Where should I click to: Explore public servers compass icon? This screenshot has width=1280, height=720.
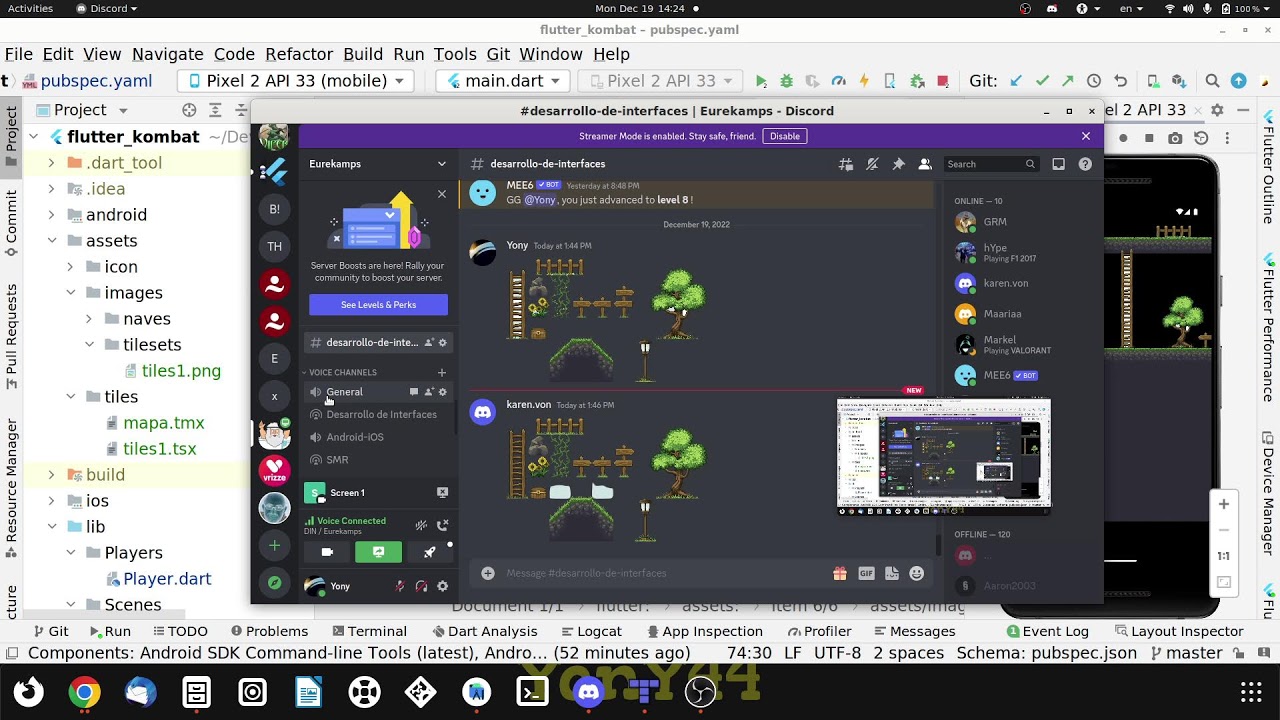(x=275, y=583)
